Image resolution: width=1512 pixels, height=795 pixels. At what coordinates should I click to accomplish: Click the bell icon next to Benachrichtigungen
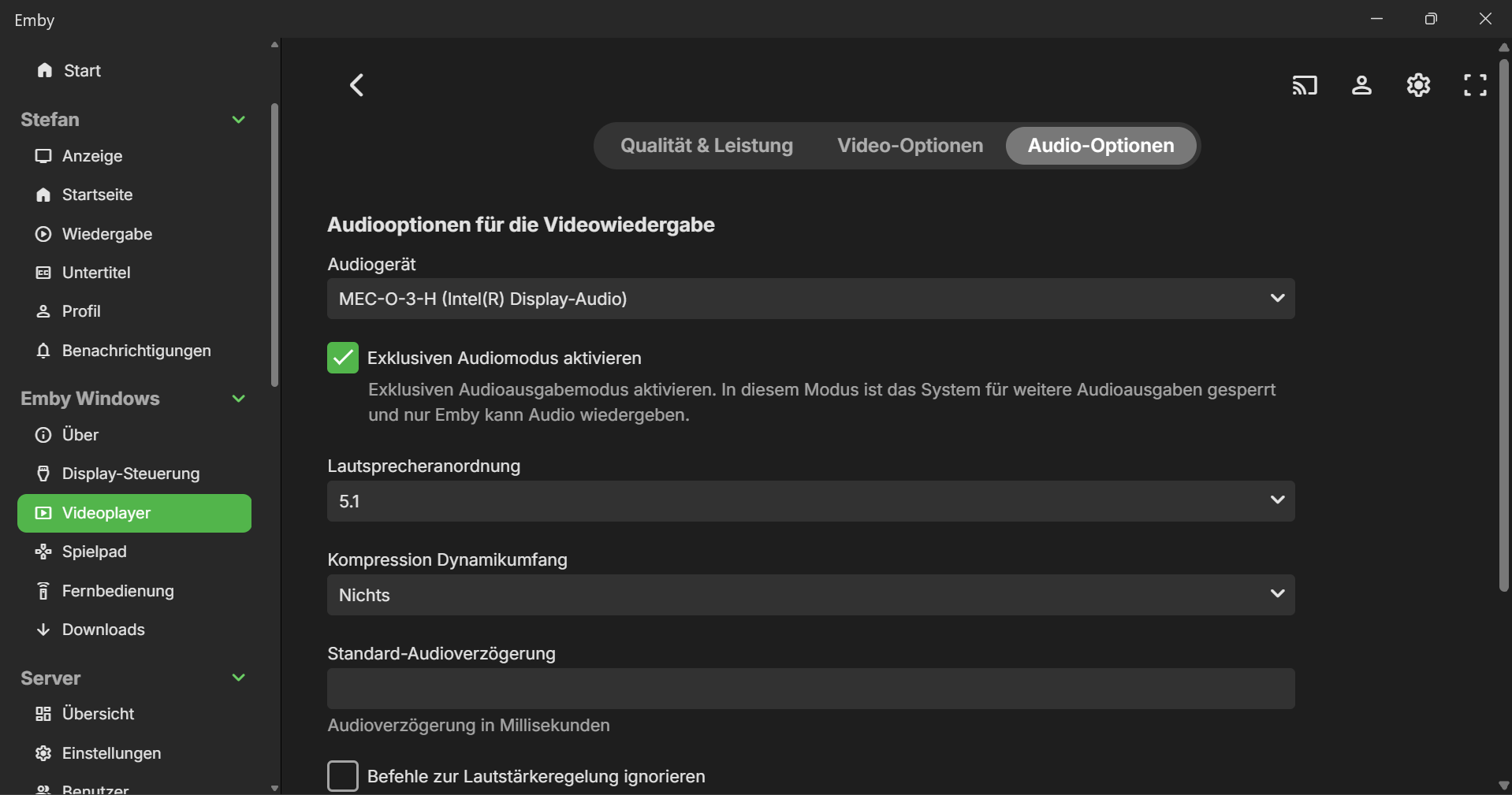click(x=43, y=351)
